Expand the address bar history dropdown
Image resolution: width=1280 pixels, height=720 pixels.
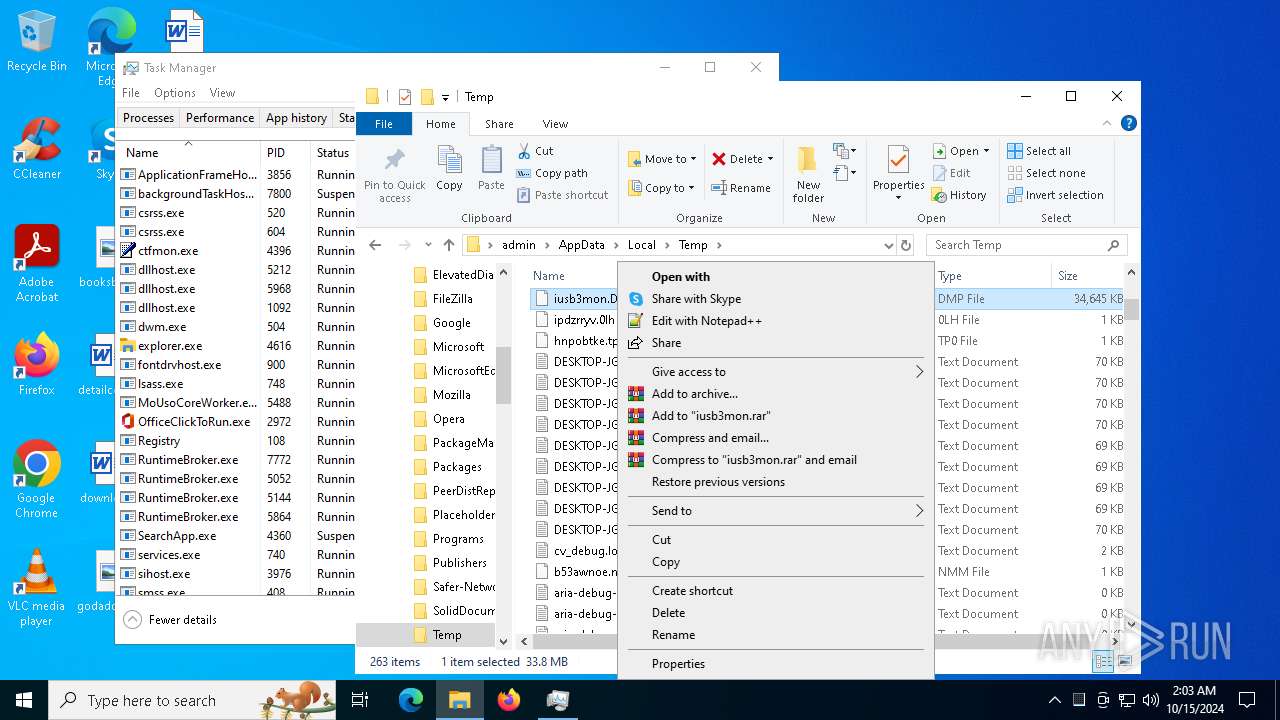[x=888, y=245]
